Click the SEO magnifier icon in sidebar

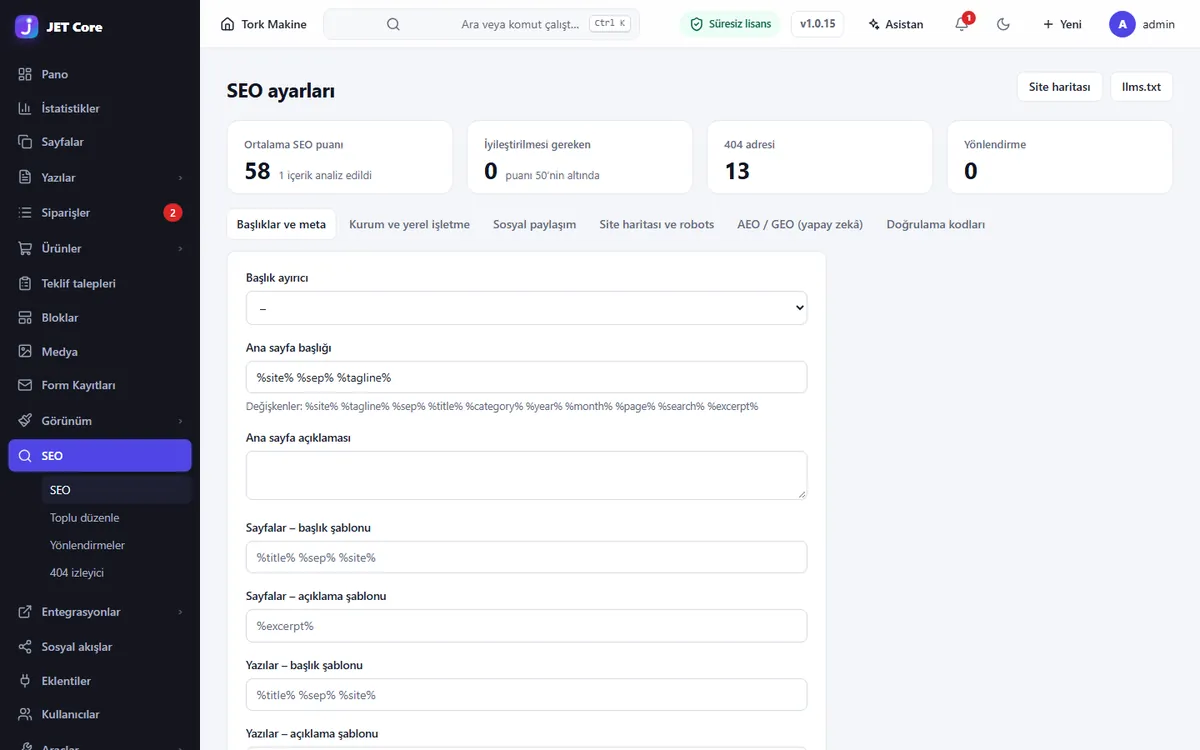click(x=25, y=456)
